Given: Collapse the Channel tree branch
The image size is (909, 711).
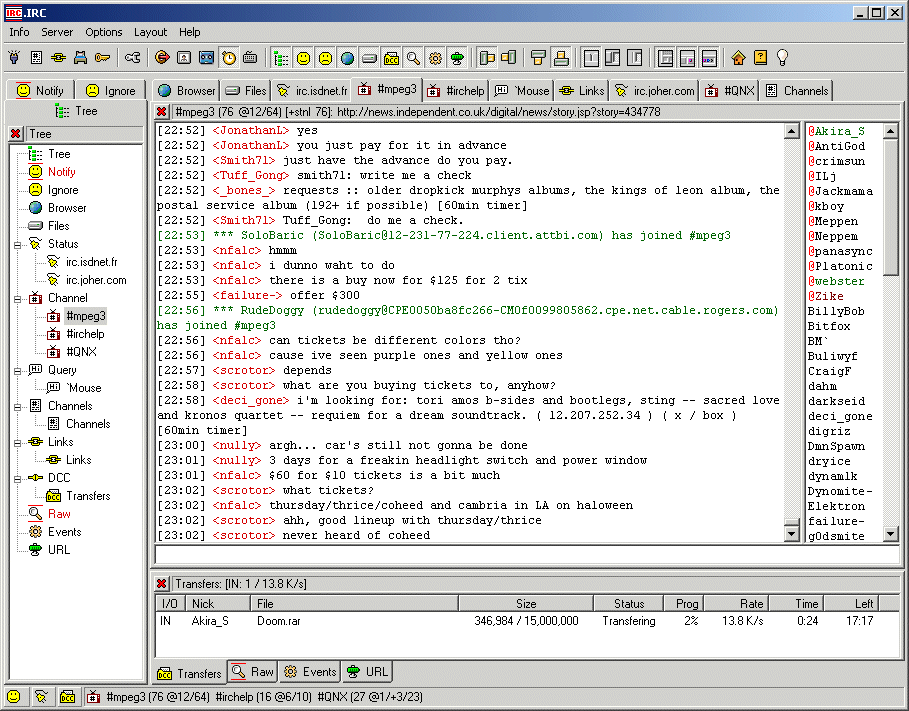Looking at the screenshot, I should pyautogui.click(x=17, y=297).
